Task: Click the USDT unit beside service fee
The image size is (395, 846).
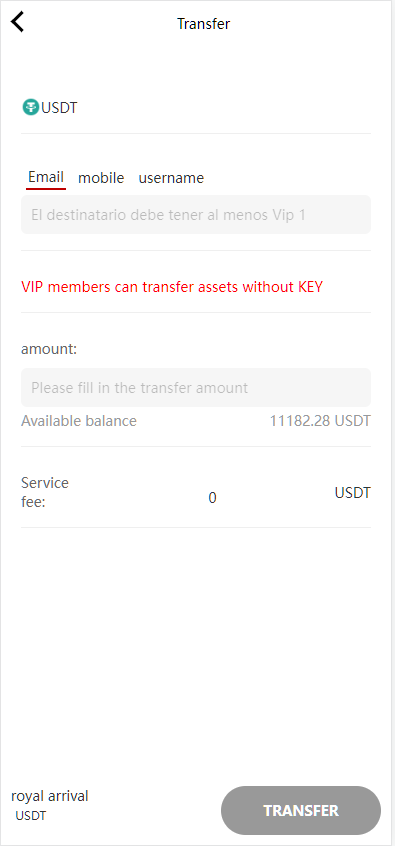Action: pos(353,493)
